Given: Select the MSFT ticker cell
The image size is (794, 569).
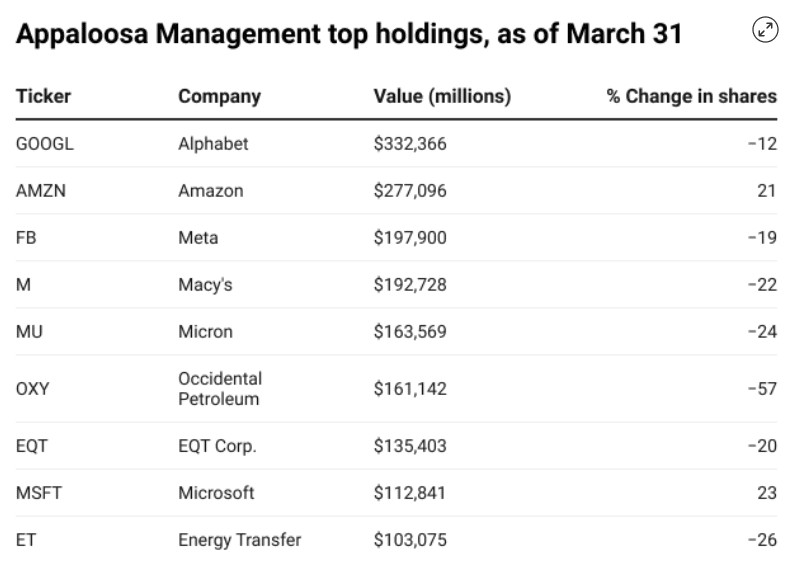Looking at the screenshot, I should (x=39, y=493).
